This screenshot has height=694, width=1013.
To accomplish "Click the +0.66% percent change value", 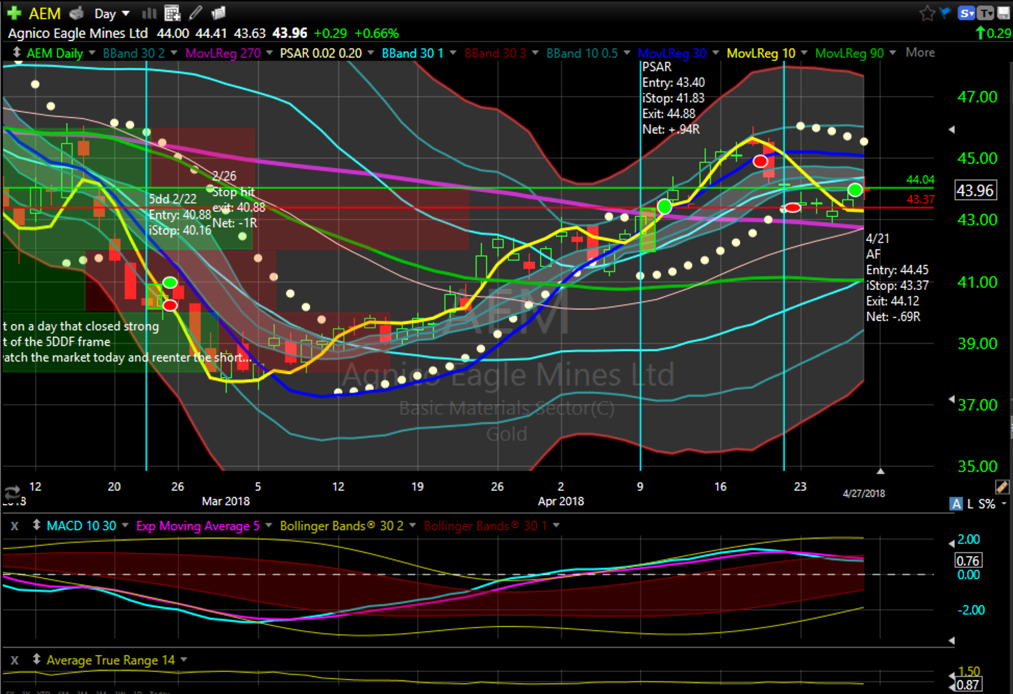I will coord(377,33).
